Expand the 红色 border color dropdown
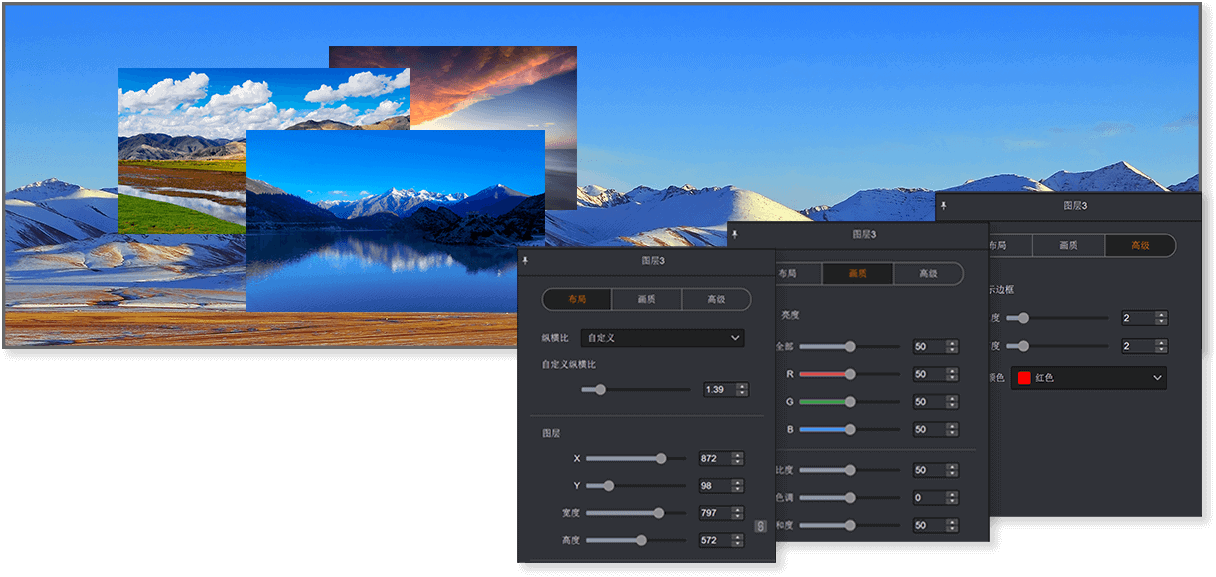1216x577 pixels. click(1088, 378)
